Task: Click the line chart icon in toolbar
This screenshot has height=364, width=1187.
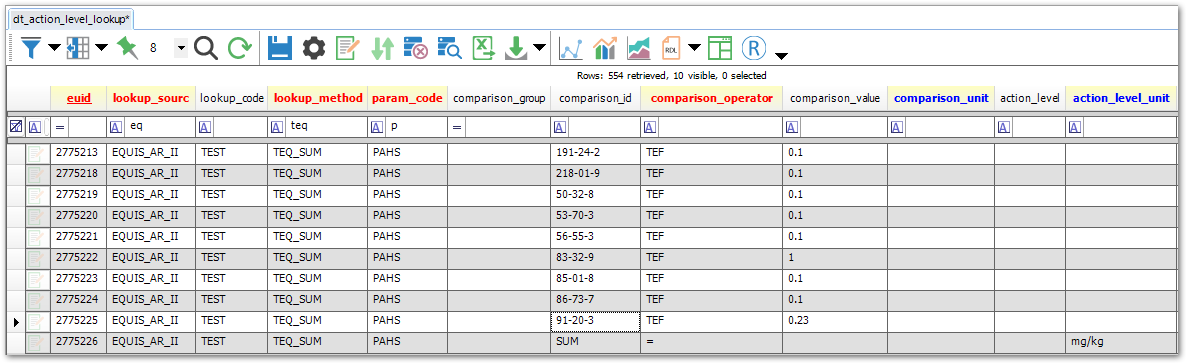Action: pos(570,48)
